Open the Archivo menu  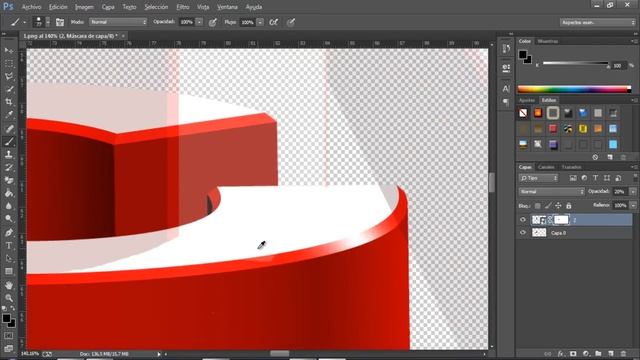[x=31, y=7]
